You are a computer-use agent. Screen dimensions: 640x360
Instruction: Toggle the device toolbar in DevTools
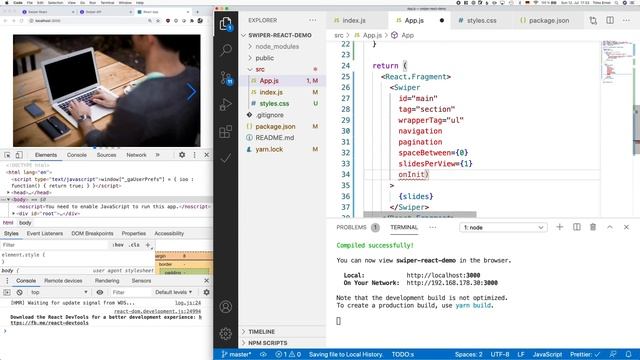coord(19,155)
